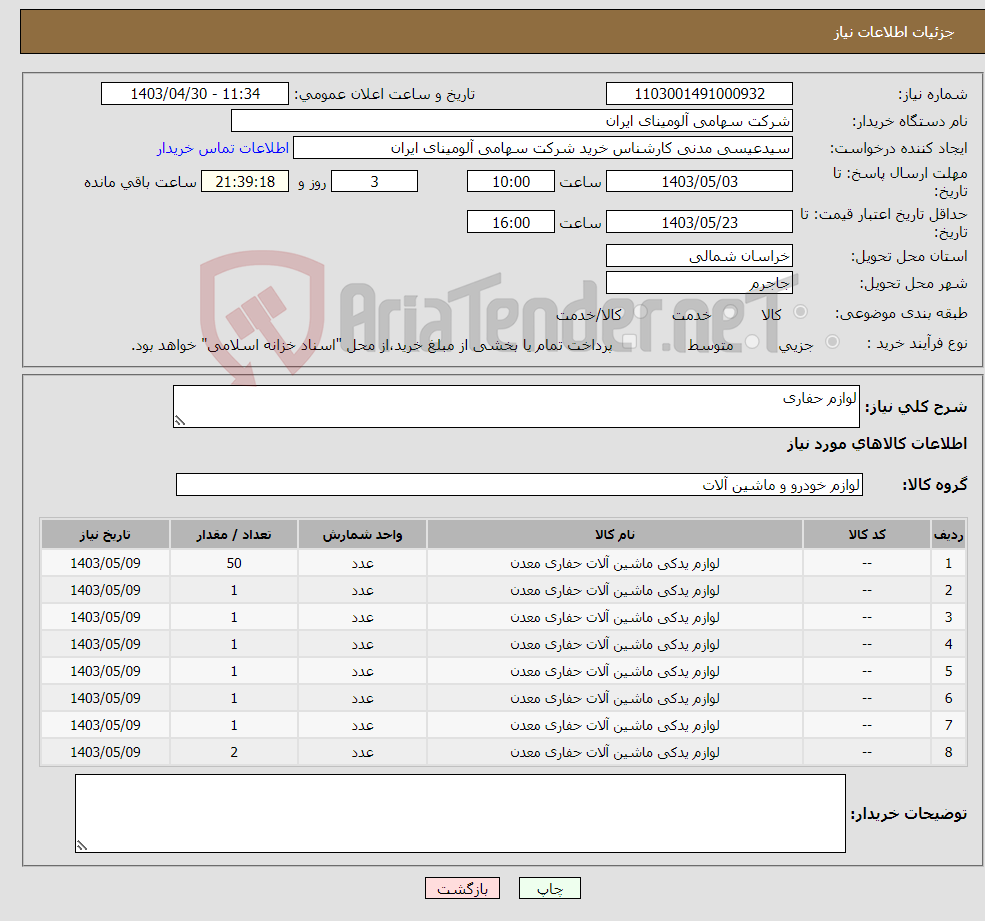Select the خدمت radio button
The width and height of the screenshot is (985, 921).
point(729,312)
